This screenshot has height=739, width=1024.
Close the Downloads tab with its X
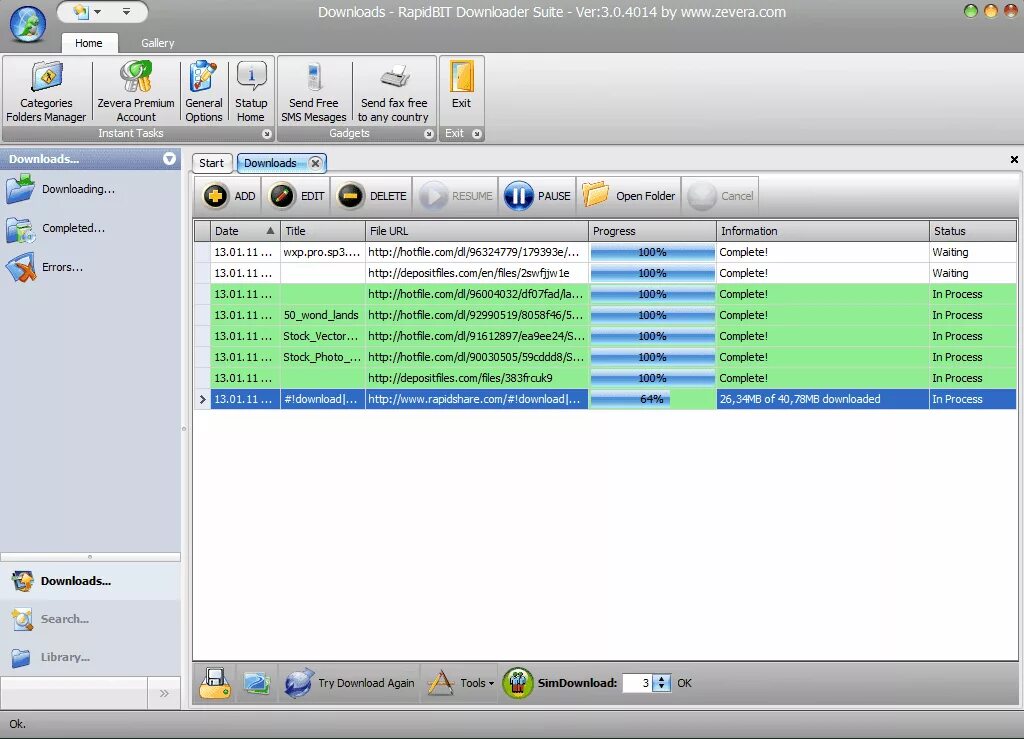[x=315, y=163]
